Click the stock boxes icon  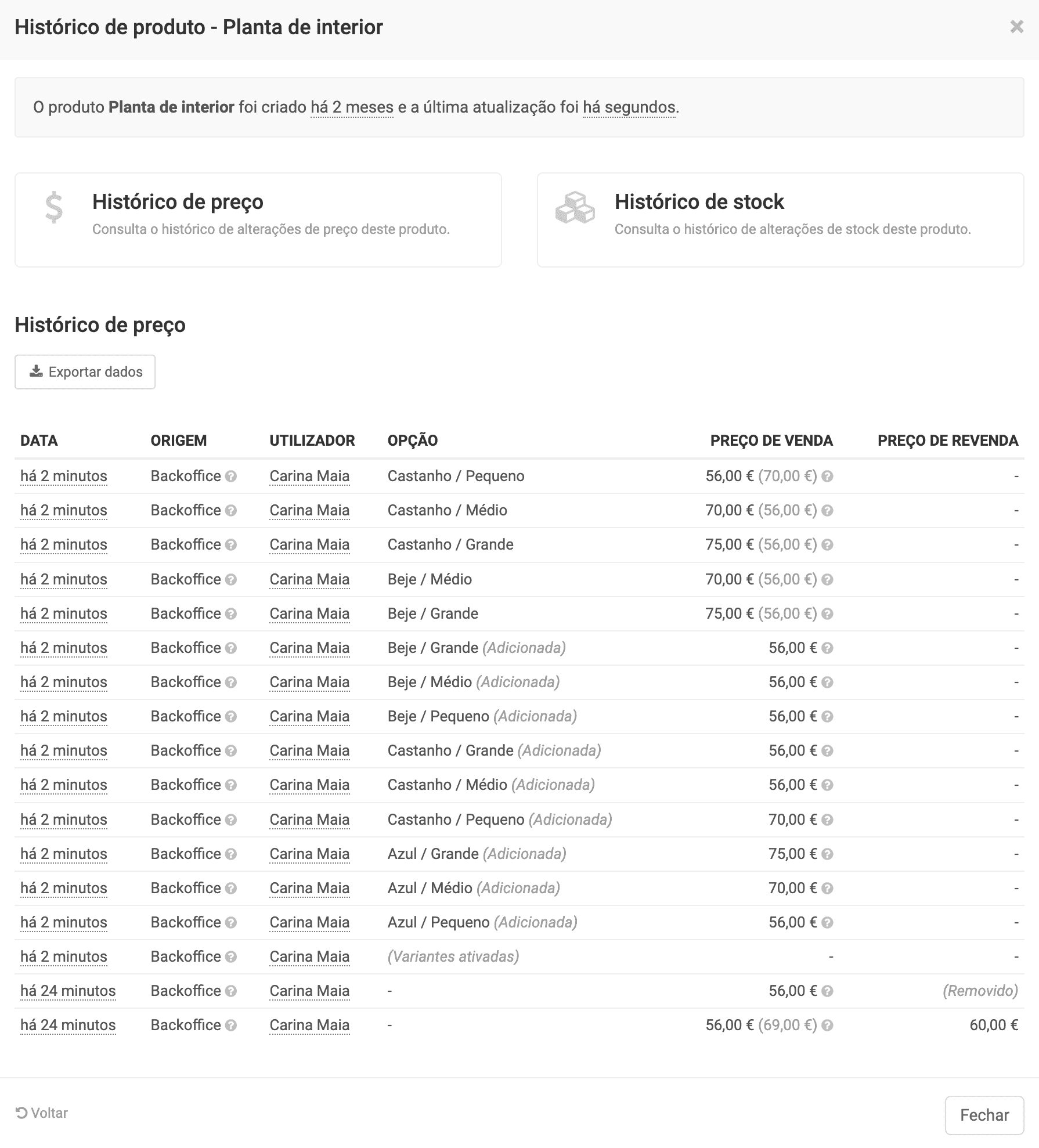575,208
